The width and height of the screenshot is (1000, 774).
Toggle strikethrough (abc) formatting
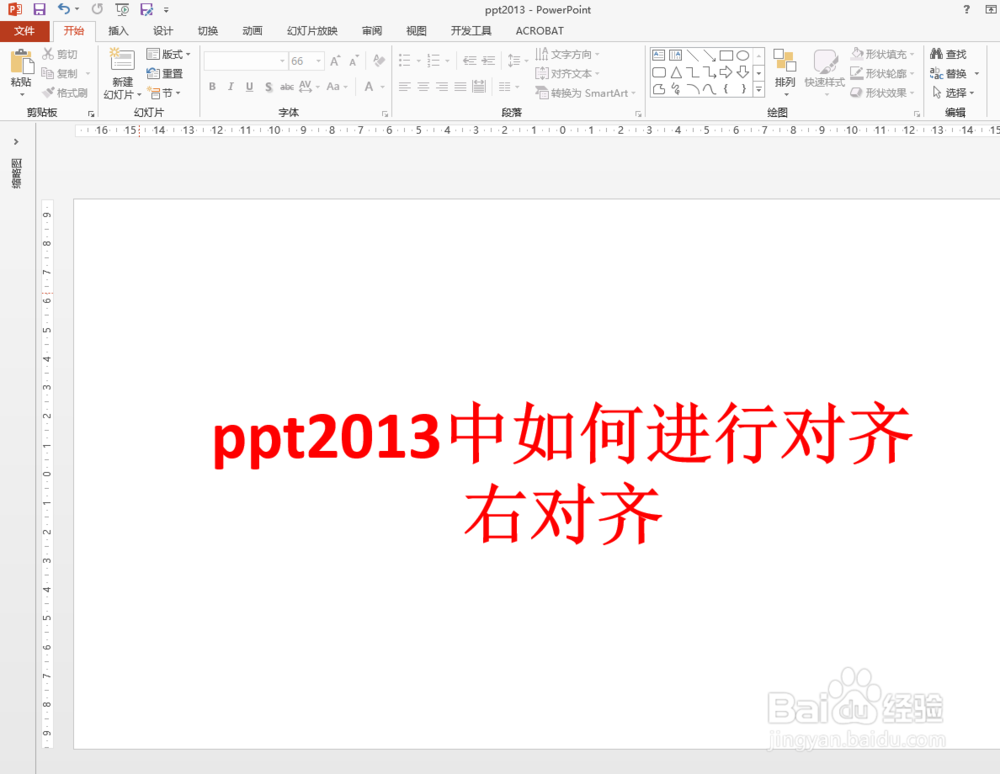pos(287,87)
